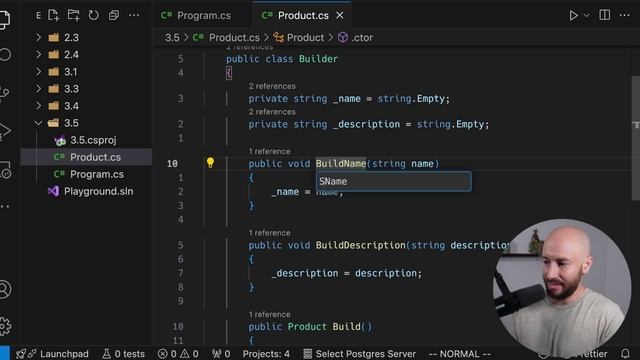The width and height of the screenshot is (640, 360).
Task: Open the Explorer view icon
Action: click(x=4, y=19)
